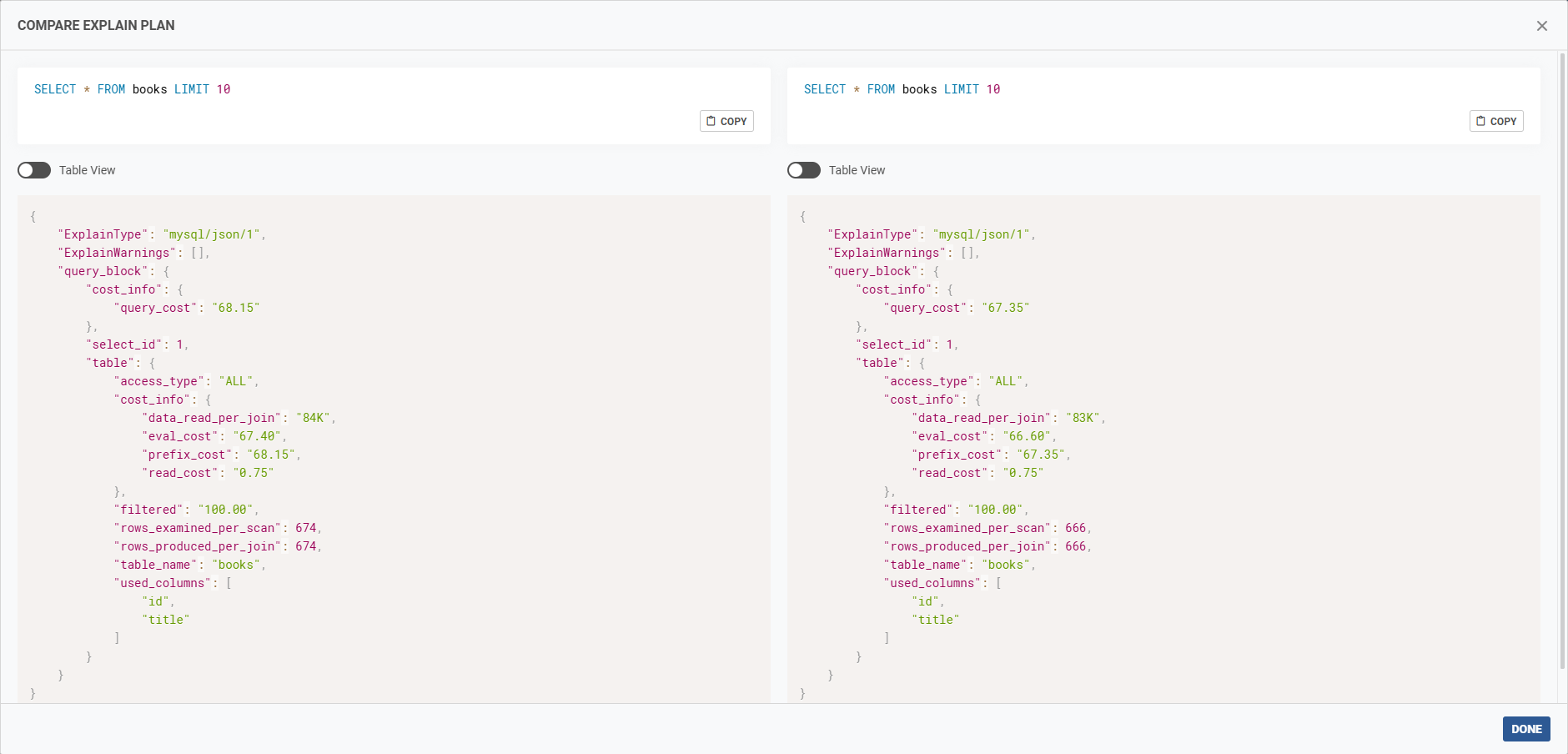Click the dialog's vertical scrollbar

point(1562,359)
